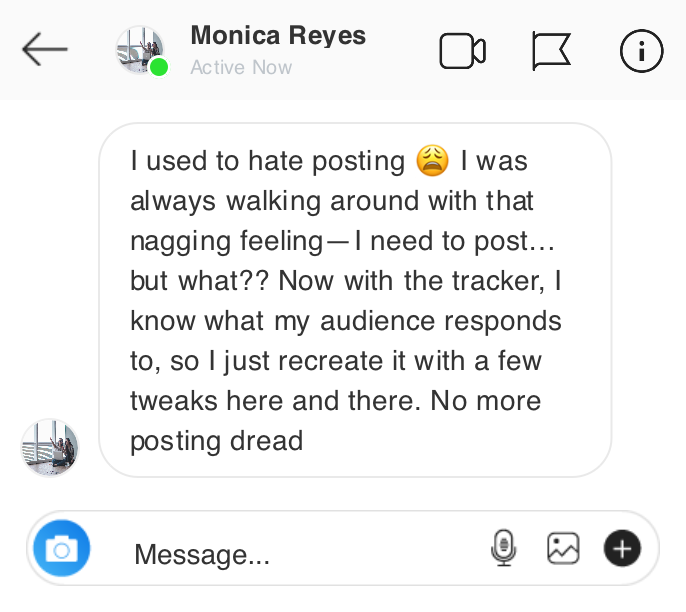
Task: Click the Monica Reyes name in header
Action: click(278, 36)
